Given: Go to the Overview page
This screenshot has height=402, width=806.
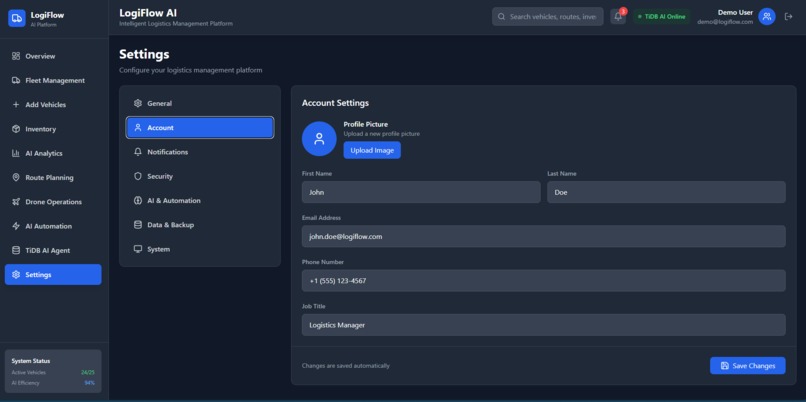Looking at the screenshot, I should (x=53, y=56).
